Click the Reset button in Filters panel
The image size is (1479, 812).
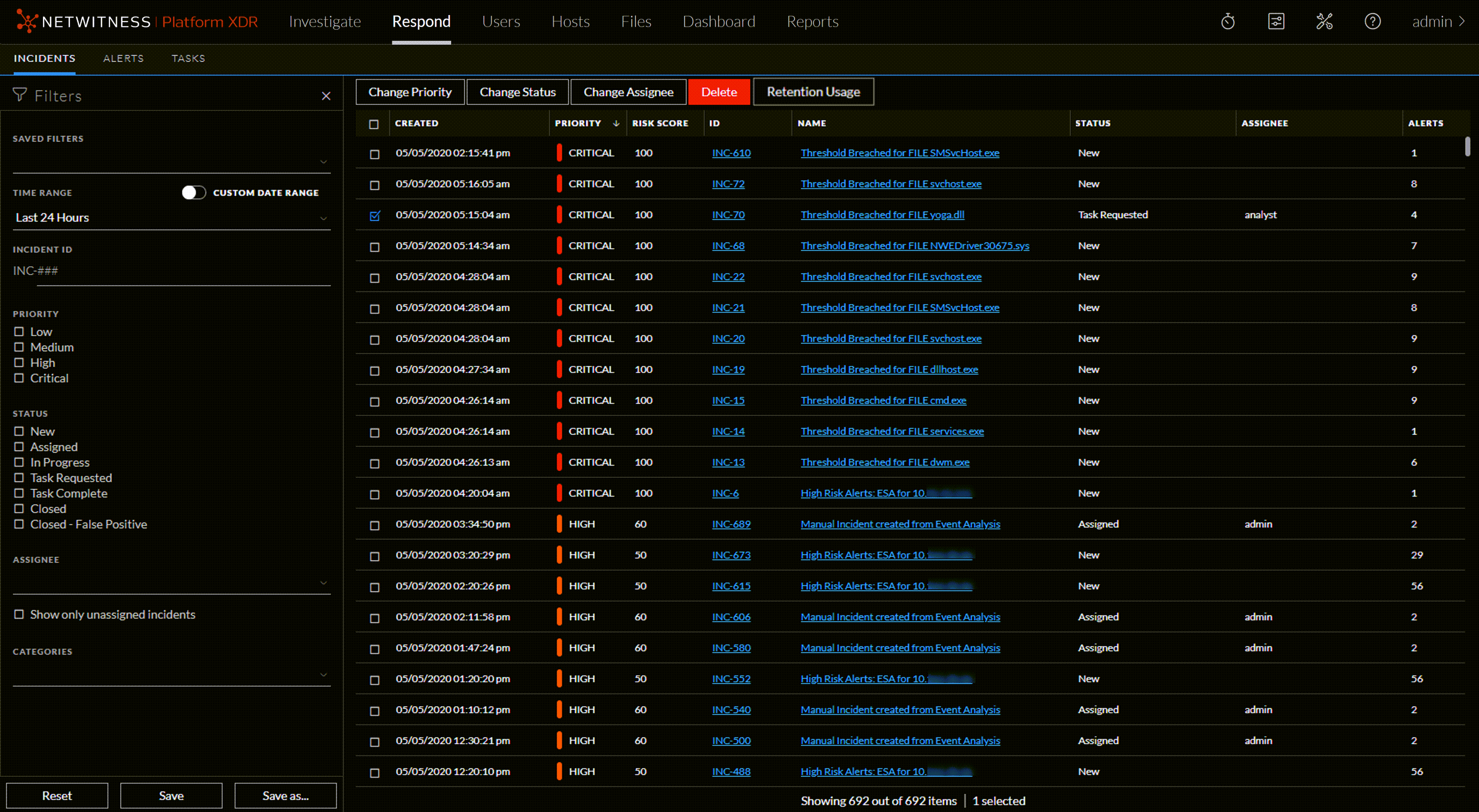[56, 795]
